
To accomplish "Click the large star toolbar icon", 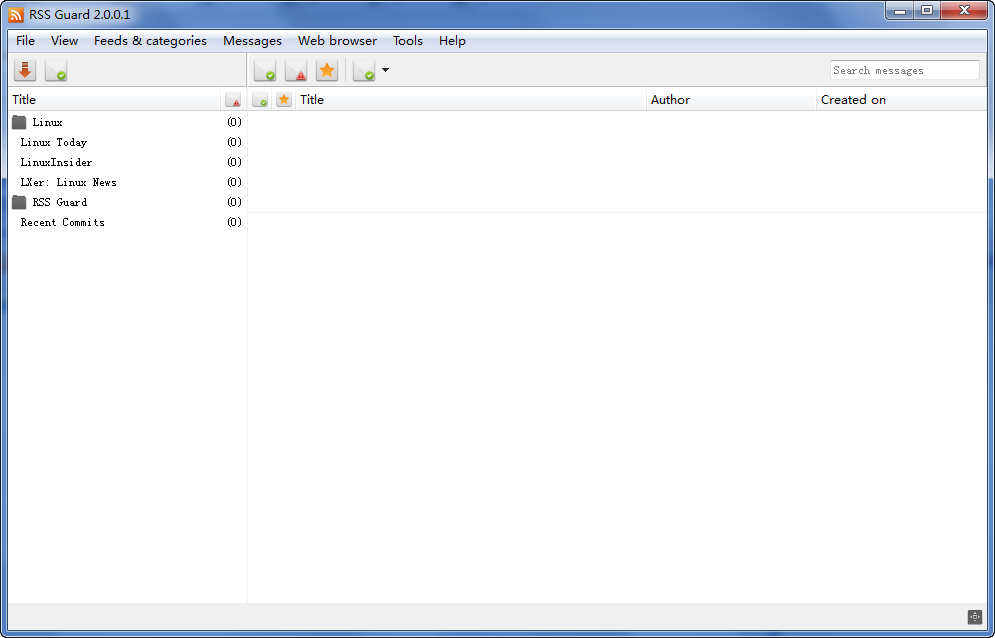I will point(327,70).
